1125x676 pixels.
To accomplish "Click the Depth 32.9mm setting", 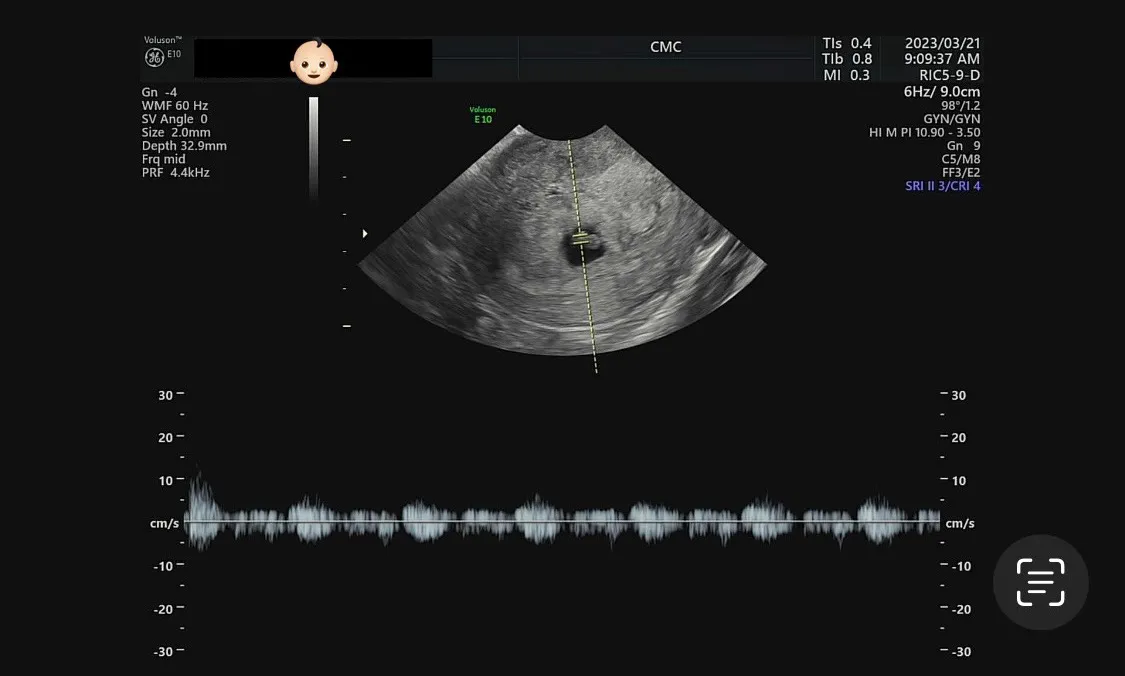I will coord(184,146).
